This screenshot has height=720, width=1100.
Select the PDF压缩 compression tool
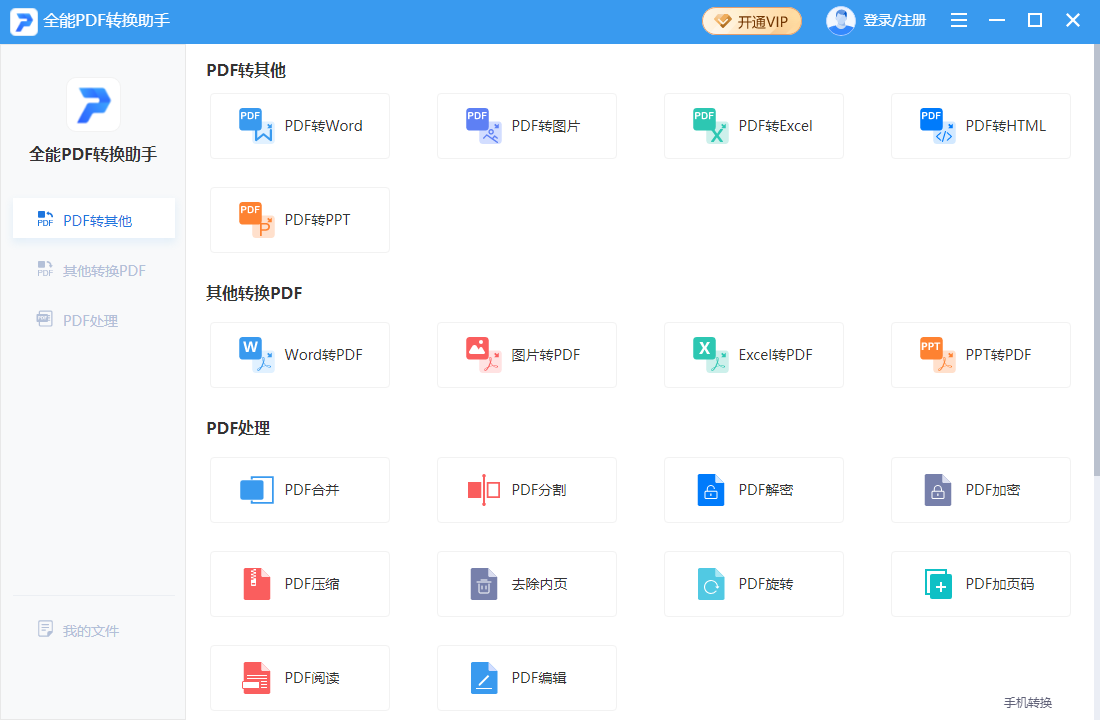click(299, 584)
